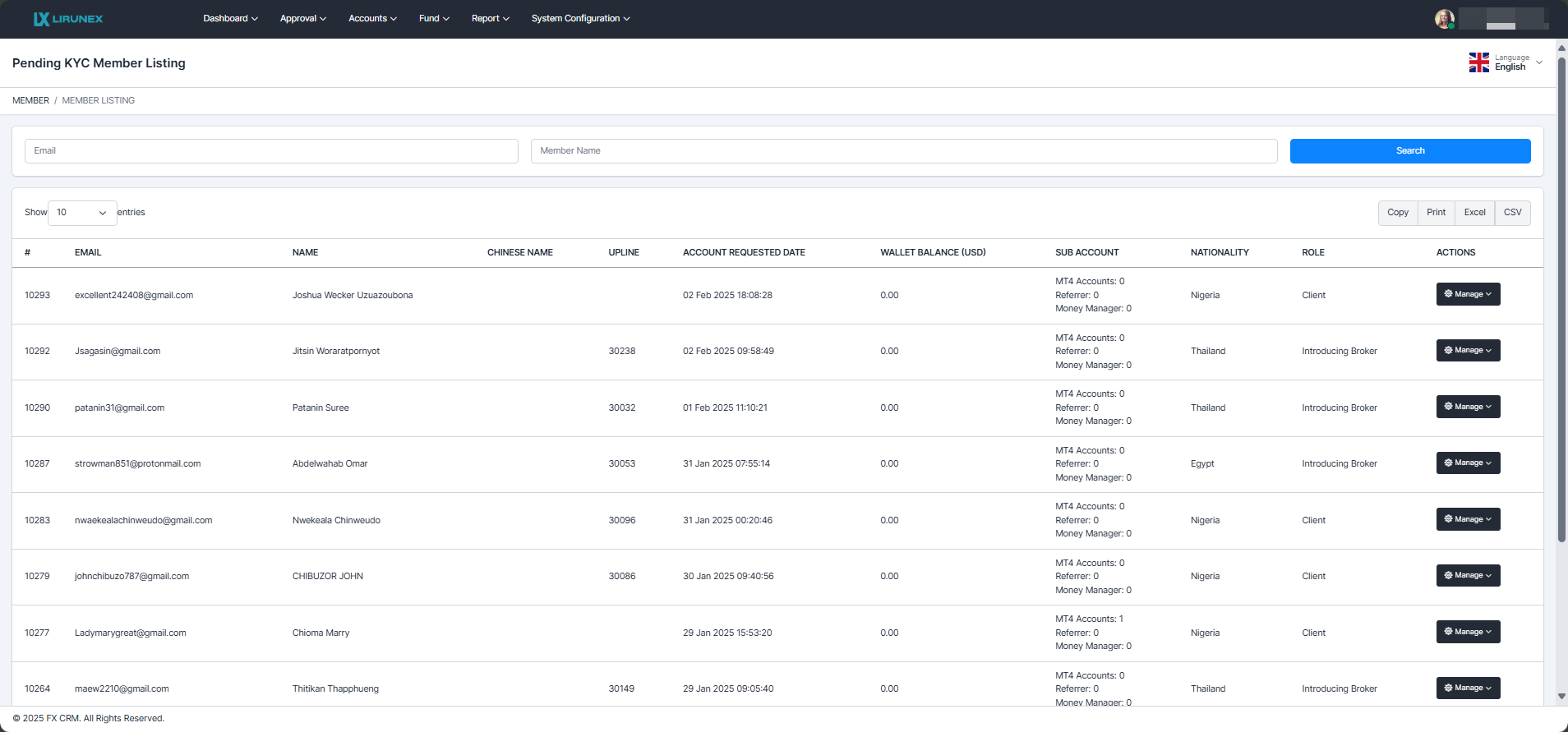This screenshot has width=1568, height=732.
Task: Click the MEMBER breadcrumb link
Action: click(30, 101)
